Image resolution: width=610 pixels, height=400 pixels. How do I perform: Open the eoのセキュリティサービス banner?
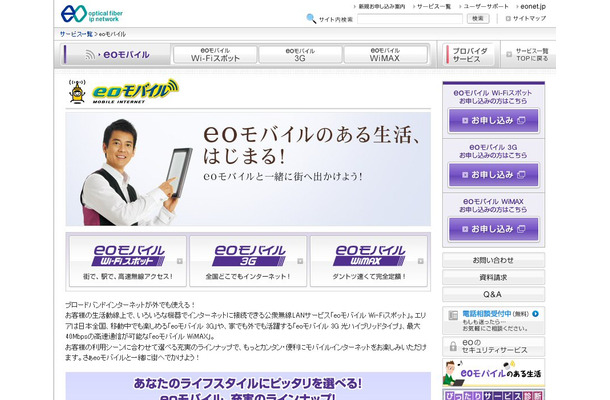coord(493,346)
